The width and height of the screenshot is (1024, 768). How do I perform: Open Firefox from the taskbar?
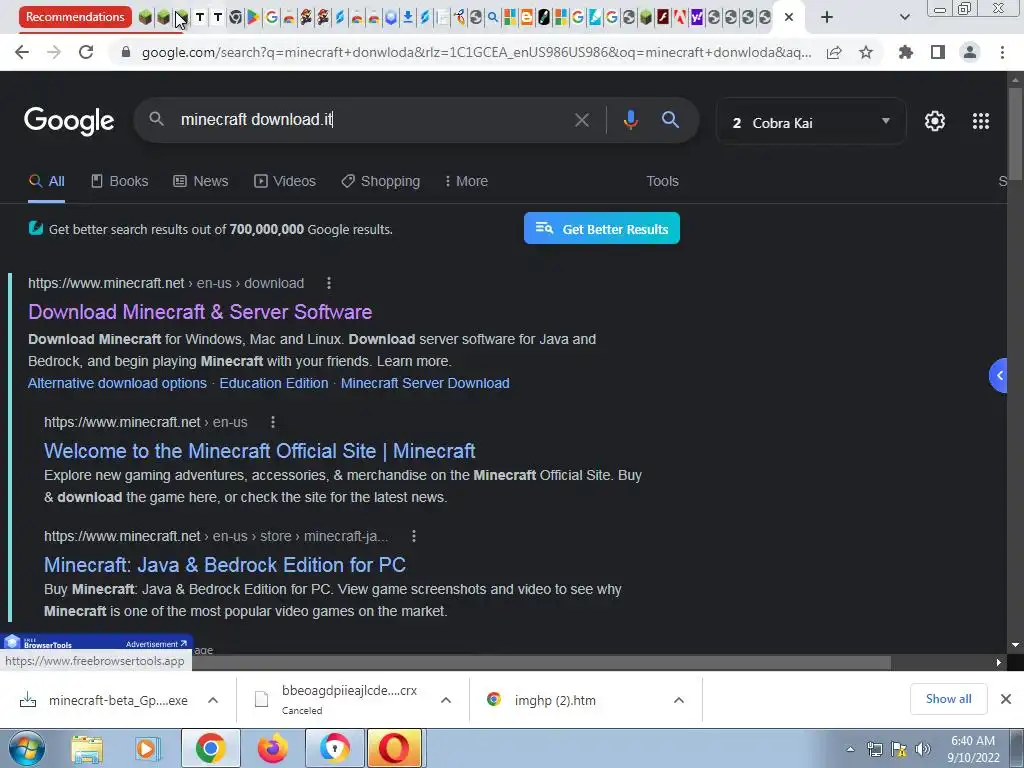(272, 749)
